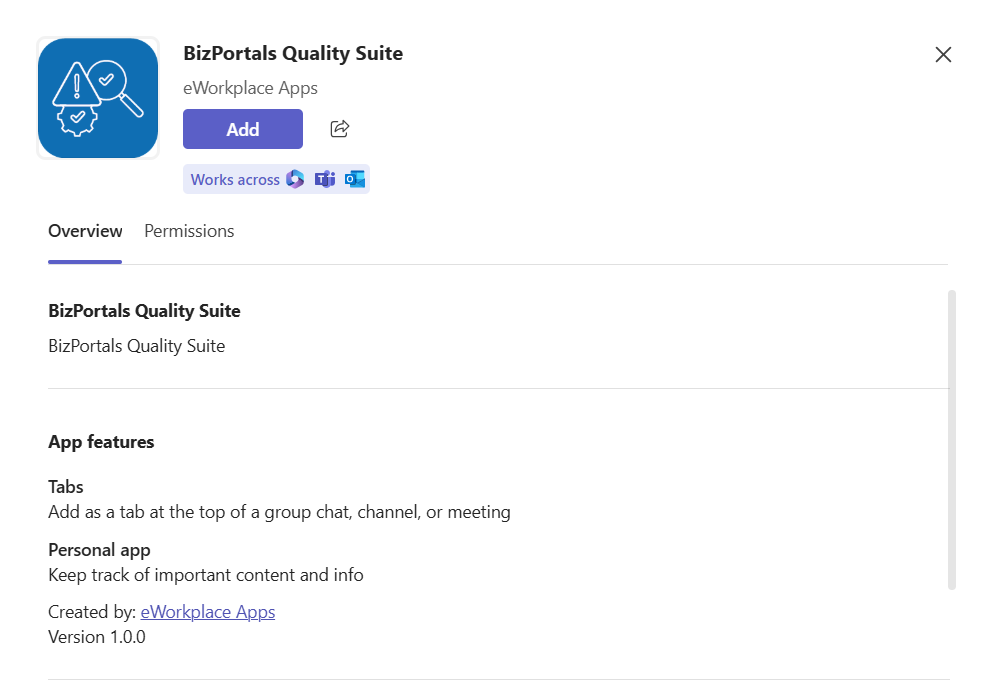Open the eWorkplace Apps creator link
The height and width of the screenshot is (681, 984).
coord(208,612)
